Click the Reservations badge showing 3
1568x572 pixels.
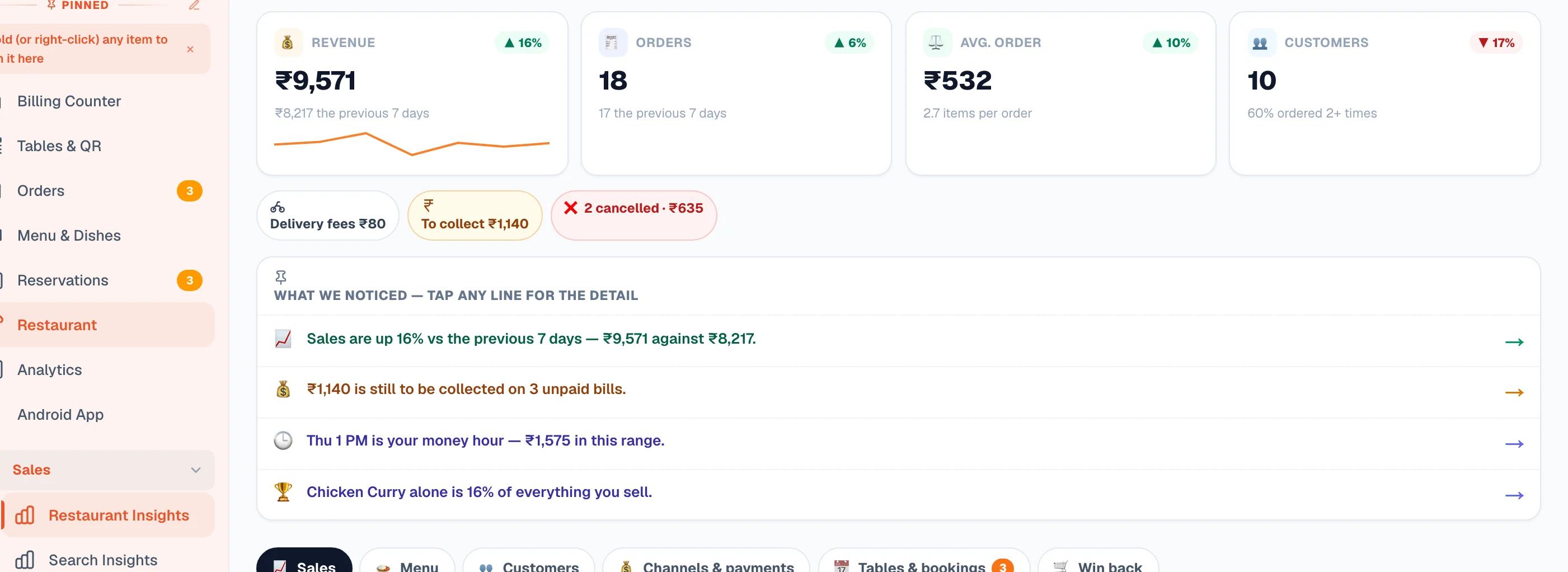pos(189,280)
